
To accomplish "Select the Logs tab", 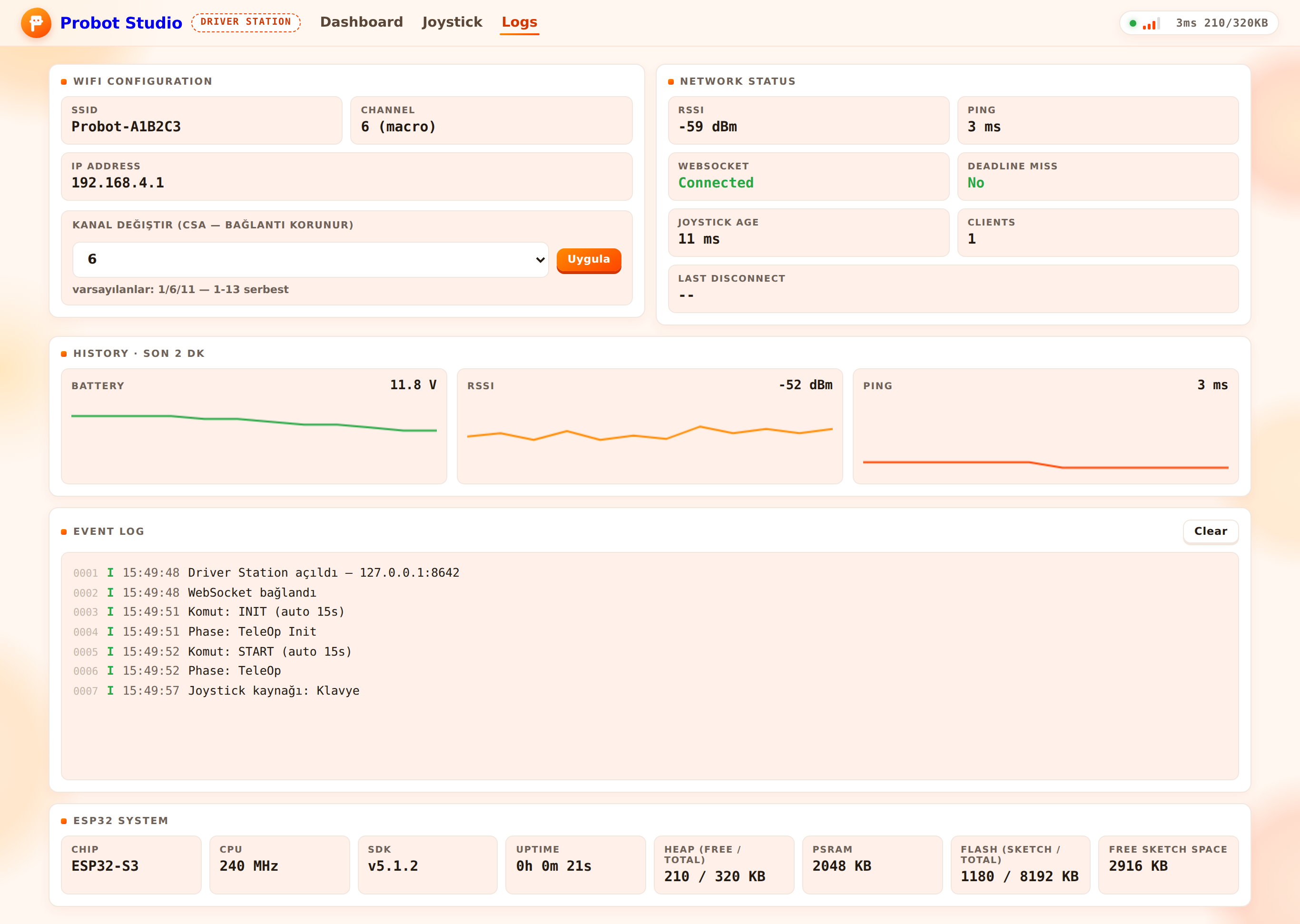I will (x=520, y=23).
